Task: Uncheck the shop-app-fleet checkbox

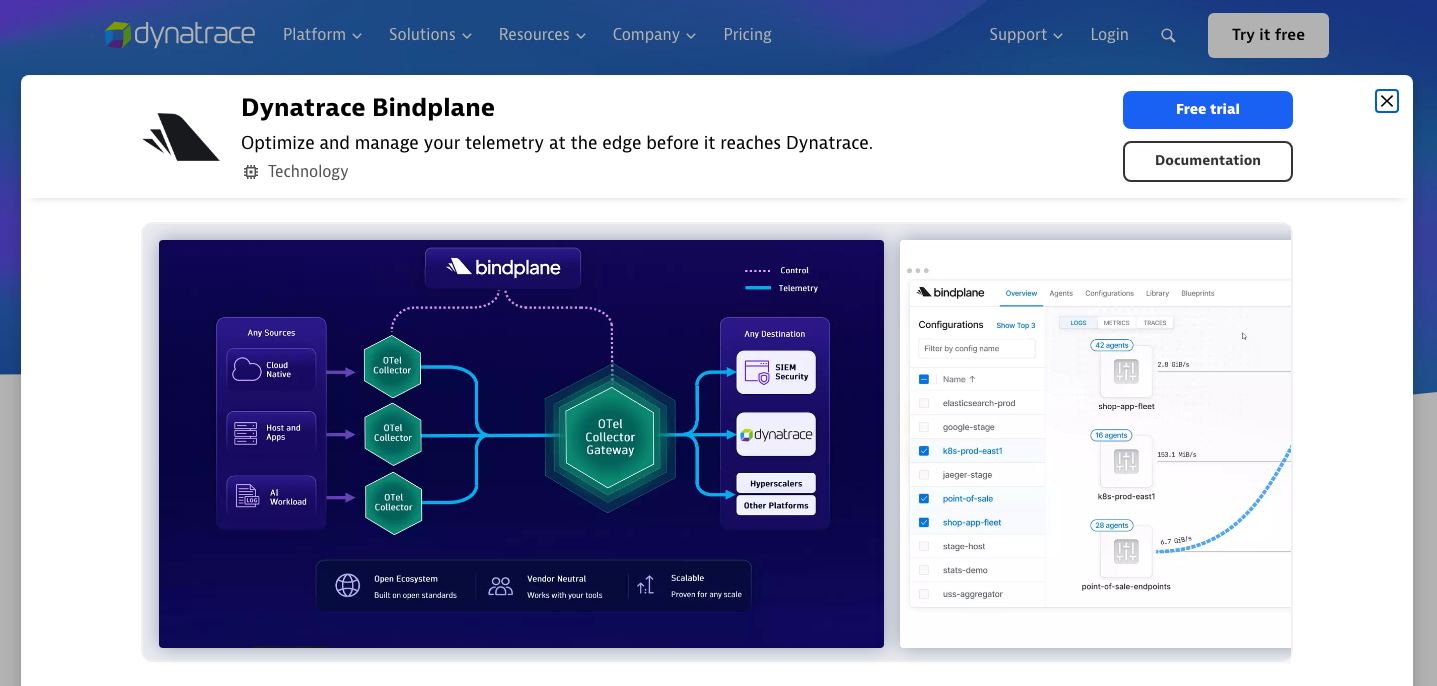Action: coord(924,522)
